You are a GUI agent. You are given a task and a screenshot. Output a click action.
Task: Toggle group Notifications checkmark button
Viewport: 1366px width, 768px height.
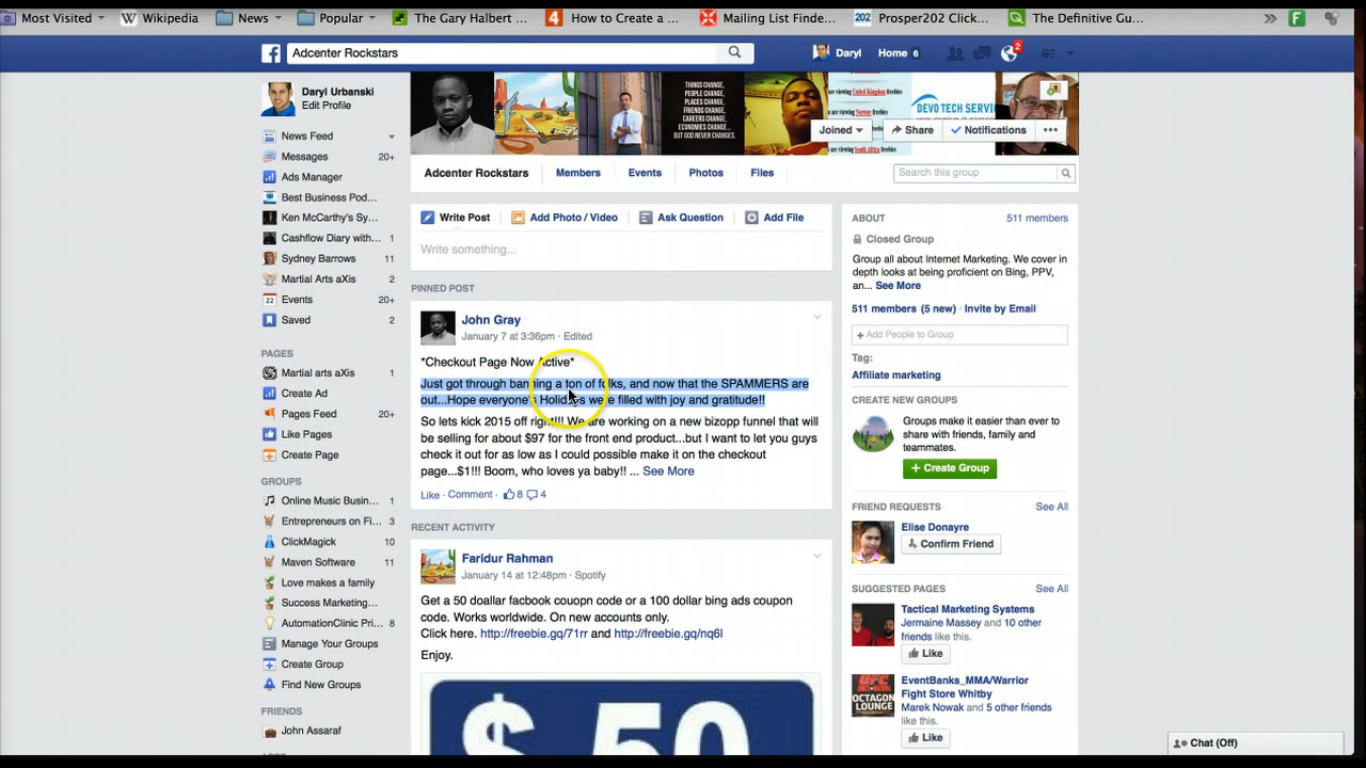pyautogui.click(x=988, y=130)
